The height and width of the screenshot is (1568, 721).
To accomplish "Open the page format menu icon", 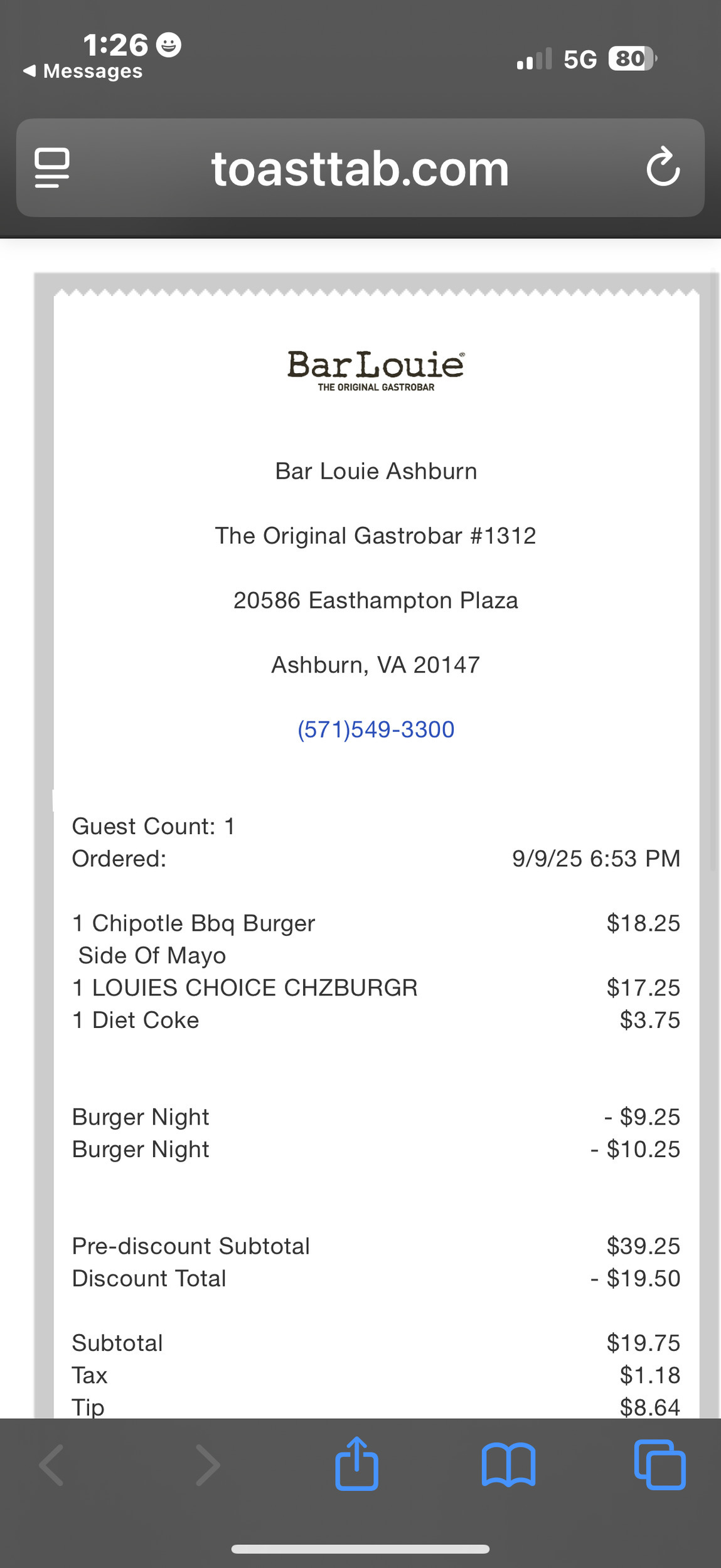I will (52, 168).
